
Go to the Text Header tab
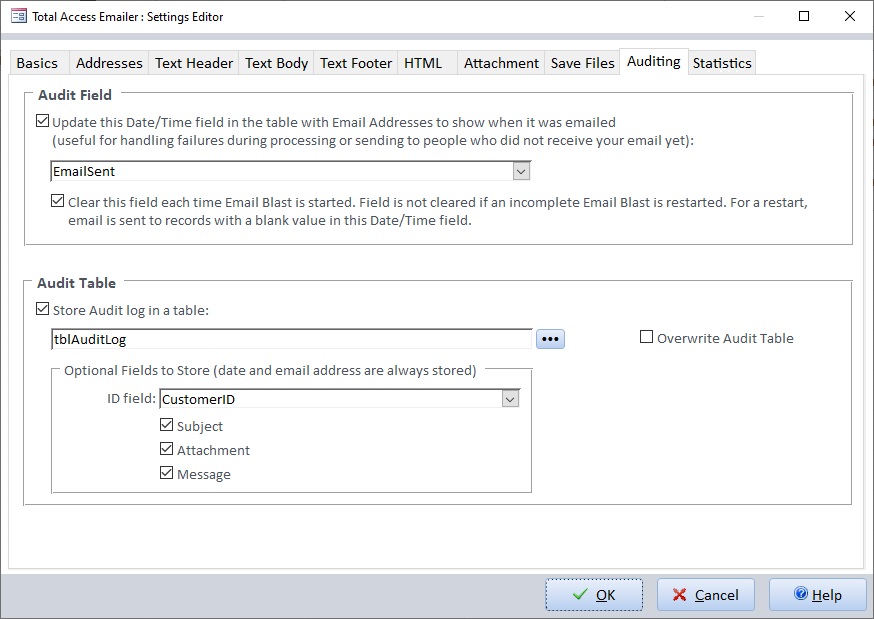point(193,63)
